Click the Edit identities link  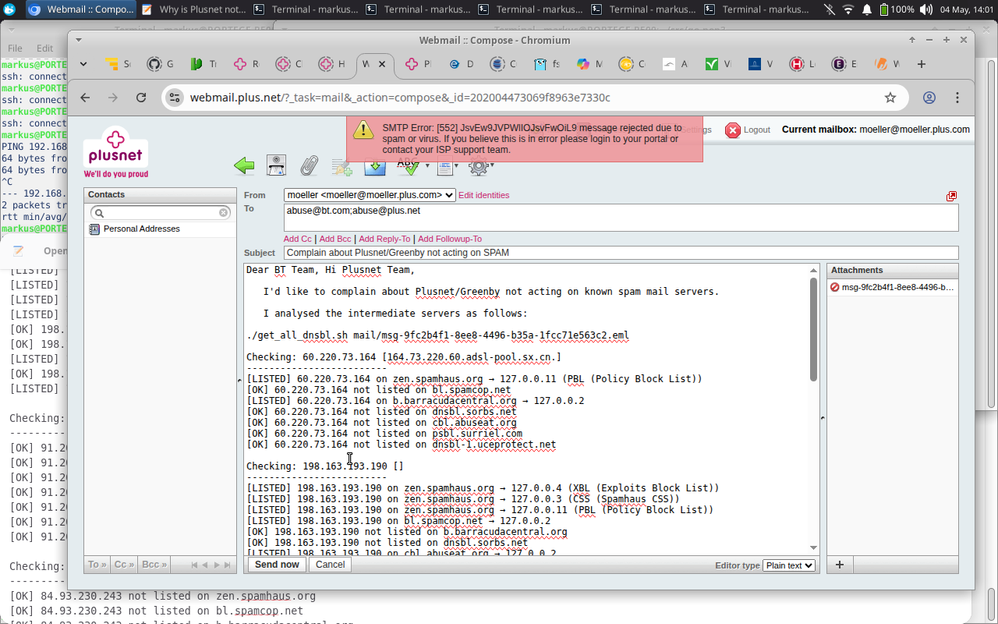[484, 195]
